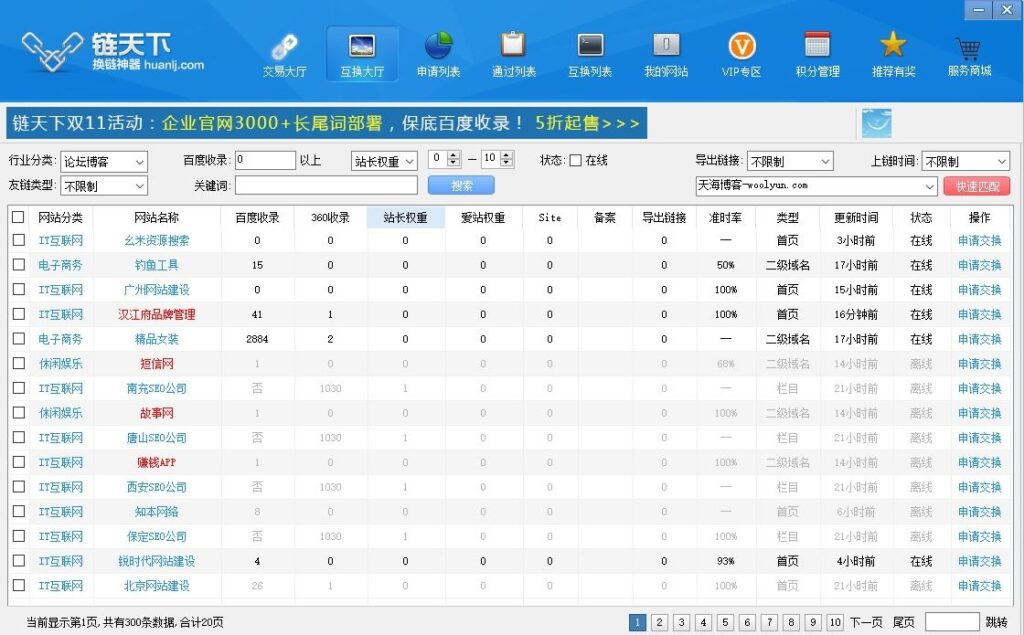Sort by 百度收录 column header
The height and width of the screenshot is (635, 1024).
point(257,218)
